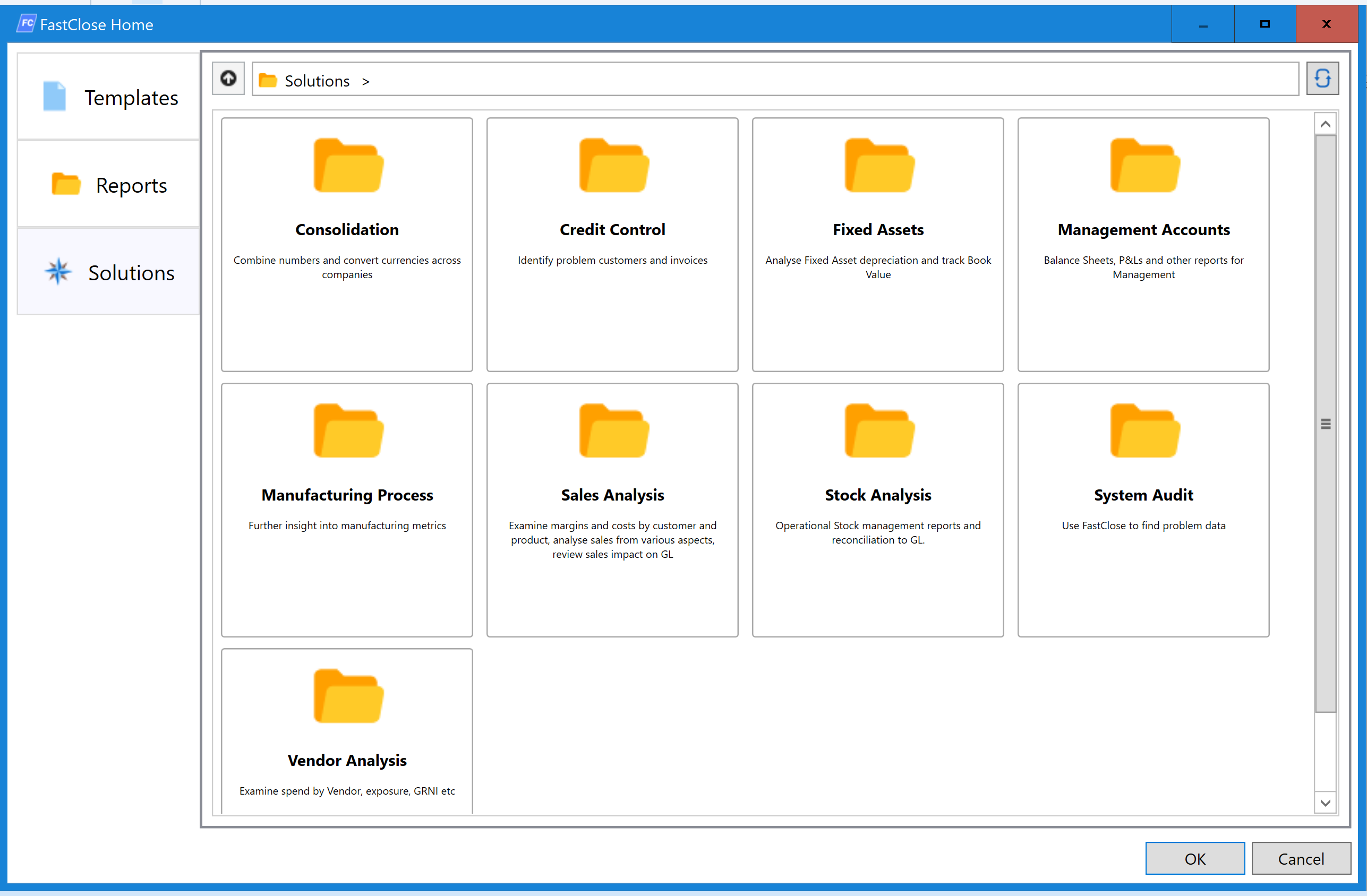
Task: Click 'Analyse Fixed Asset depreciation' description
Action: pyautogui.click(x=878, y=267)
